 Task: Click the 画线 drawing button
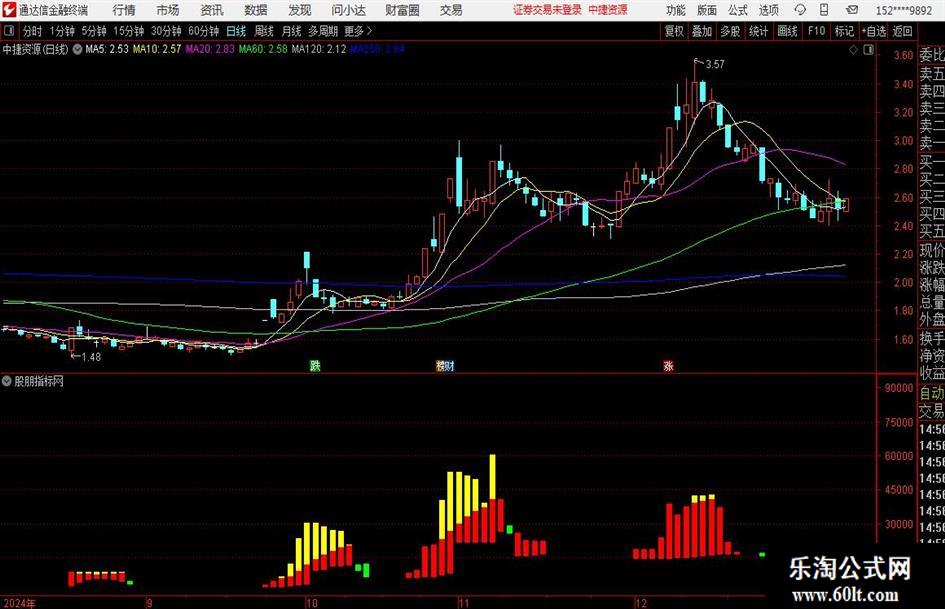[x=787, y=31]
